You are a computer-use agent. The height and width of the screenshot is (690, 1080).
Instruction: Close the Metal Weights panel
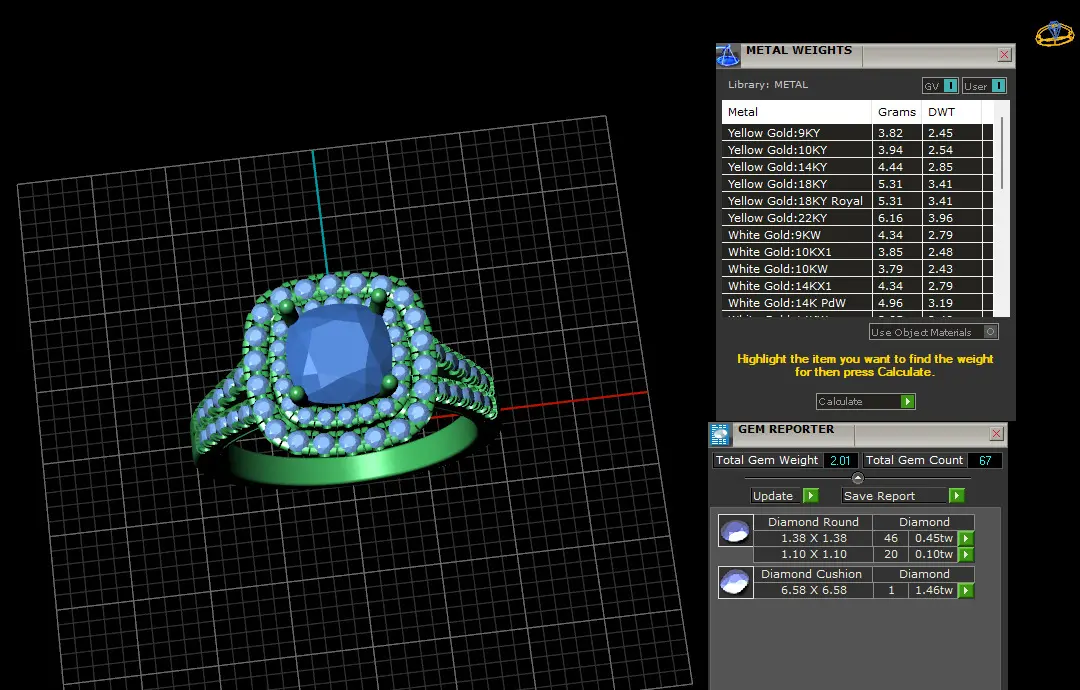coord(1004,54)
